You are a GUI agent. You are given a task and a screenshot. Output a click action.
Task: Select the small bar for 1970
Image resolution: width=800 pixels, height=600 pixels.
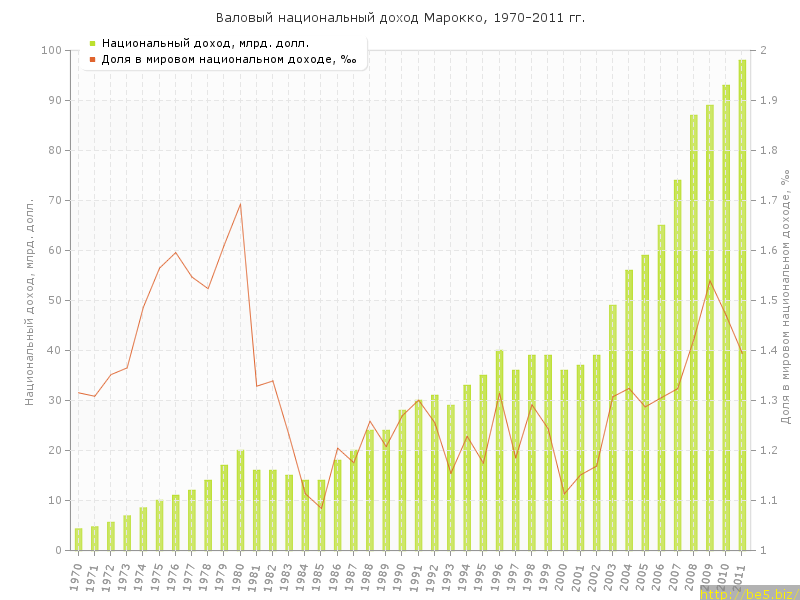click(78, 539)
